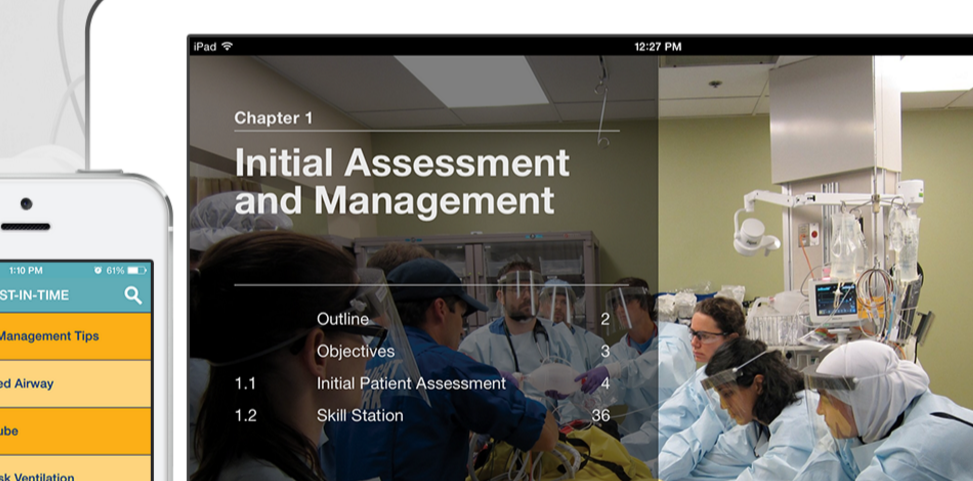Image resolution: width=973 pixels, height=481 pixels.
Task: Tap the alarm icon in phone status bar
Action: click(98, 271)
